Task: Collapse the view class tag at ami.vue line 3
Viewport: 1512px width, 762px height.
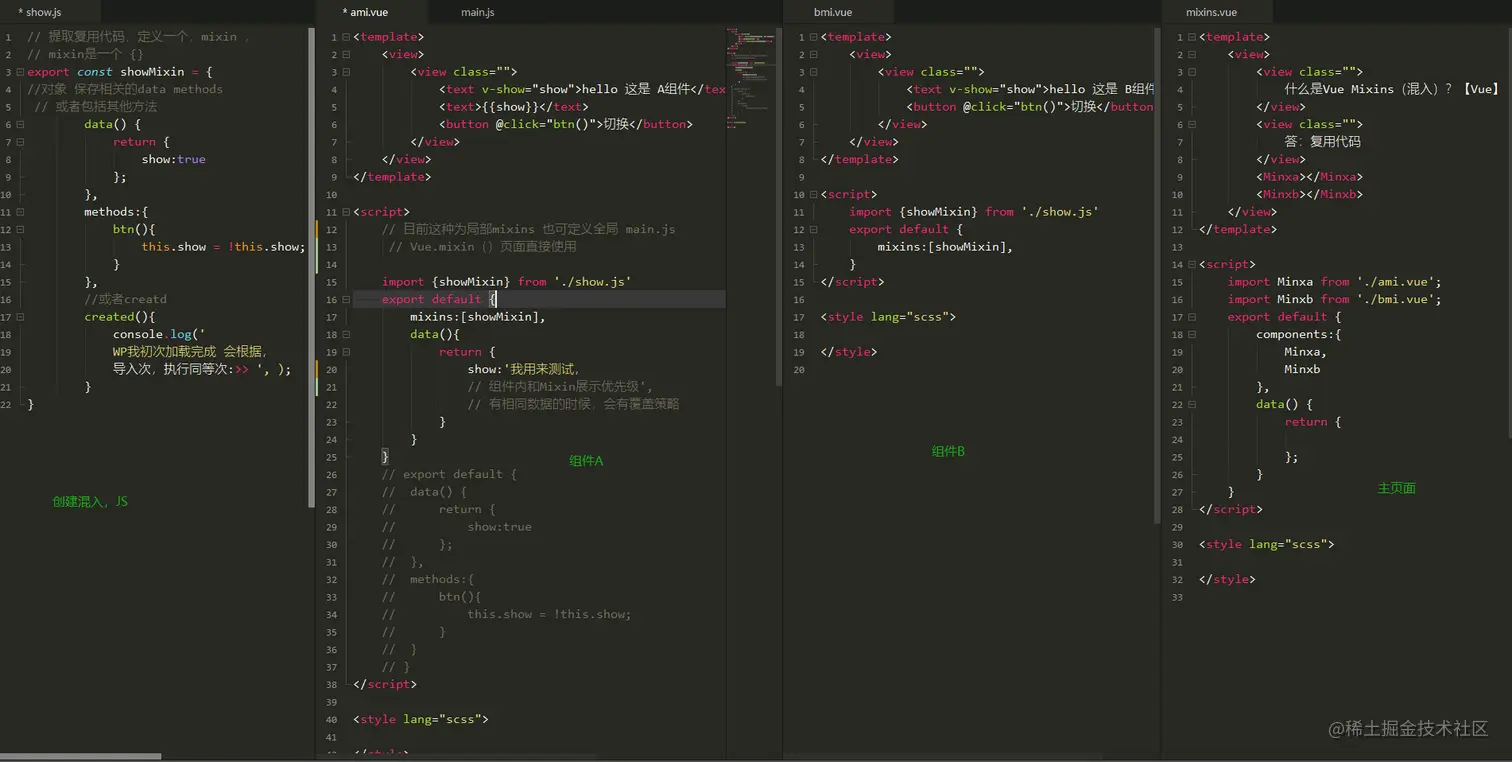Action: 346,72
